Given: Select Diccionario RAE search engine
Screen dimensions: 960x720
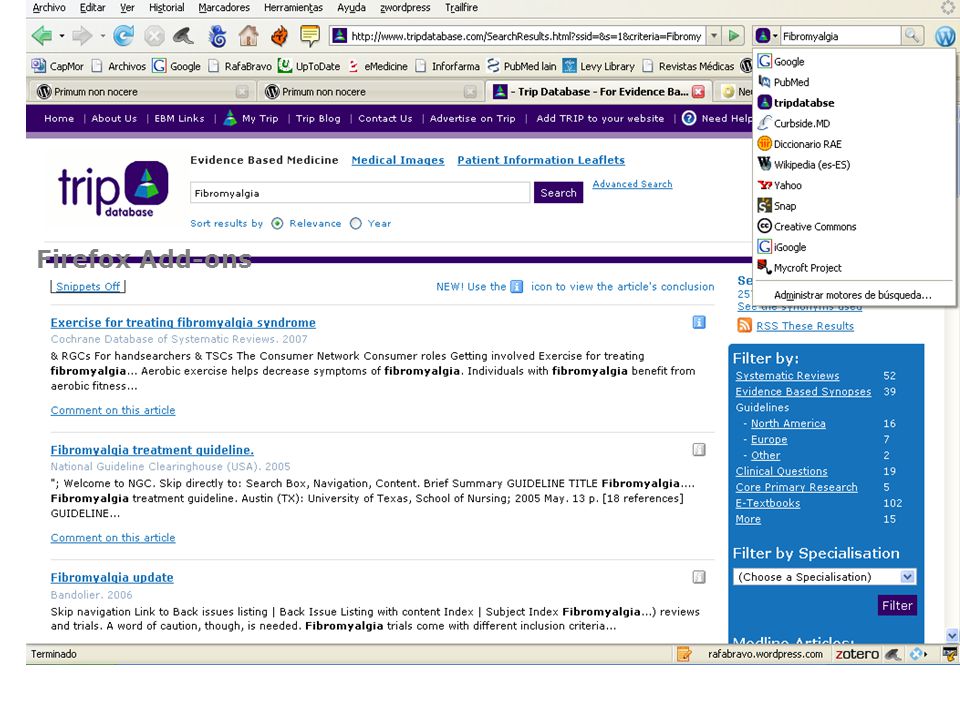Looking at the screenshot, I should point(853,144).
